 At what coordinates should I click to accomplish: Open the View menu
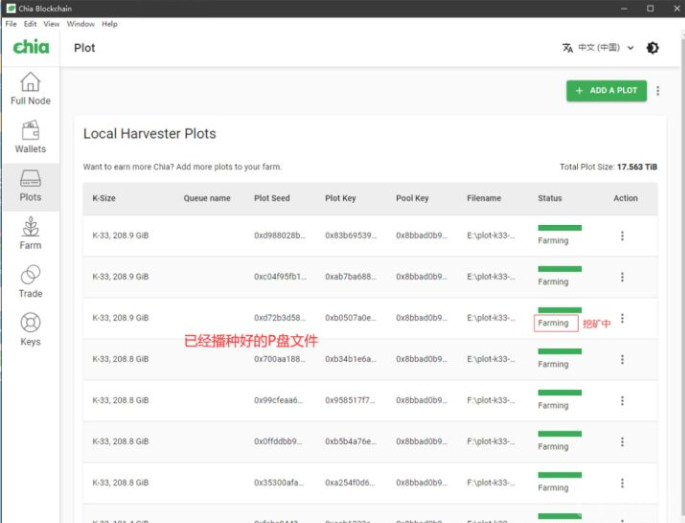pos(51,24)
